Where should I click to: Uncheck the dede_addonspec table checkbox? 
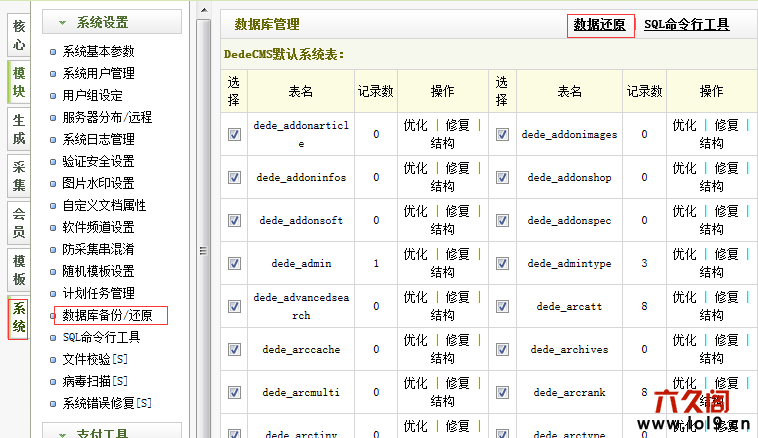(x=502, y=220)
